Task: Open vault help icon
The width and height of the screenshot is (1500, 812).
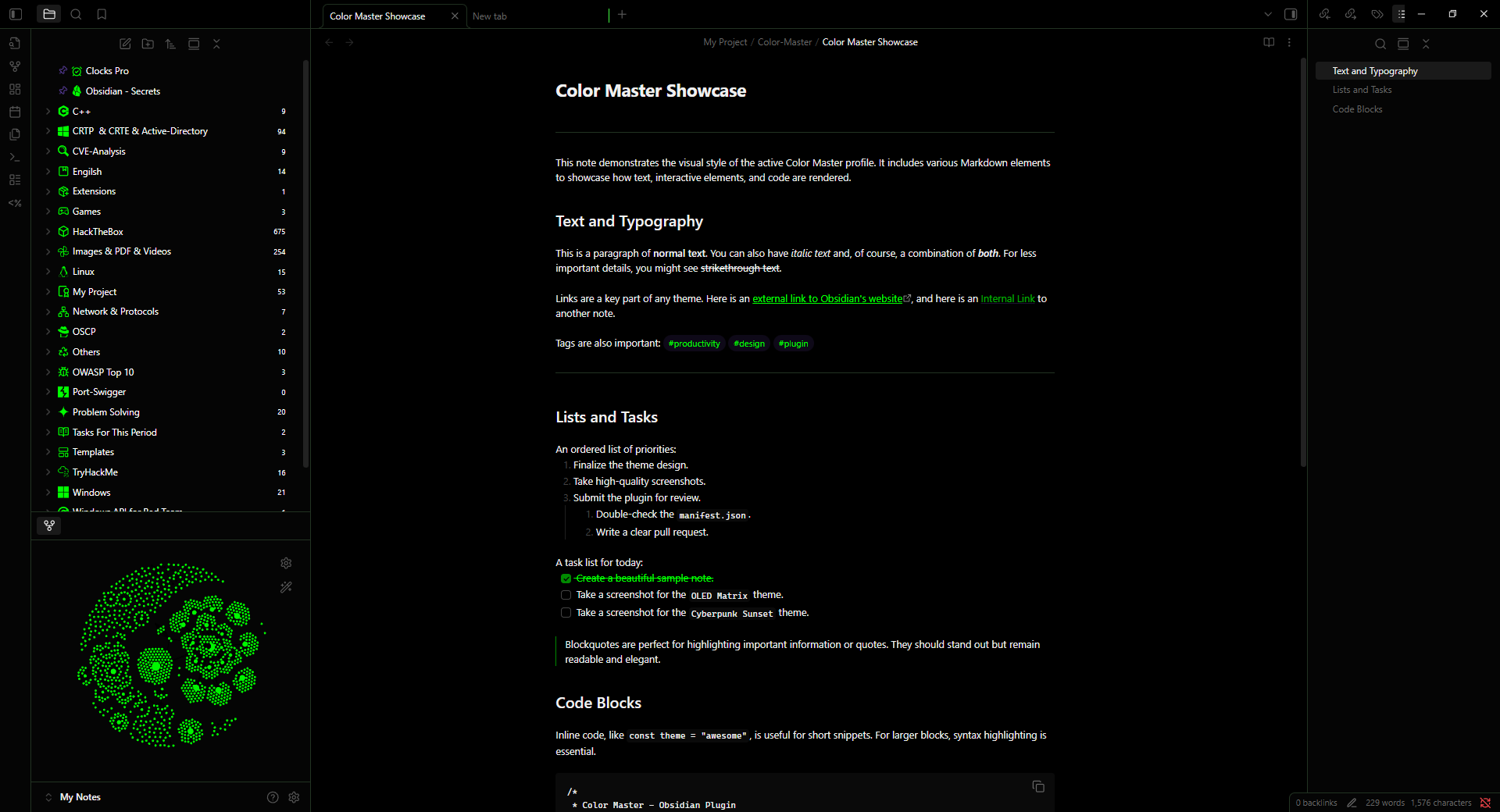Action: click(x=273, y=797)
